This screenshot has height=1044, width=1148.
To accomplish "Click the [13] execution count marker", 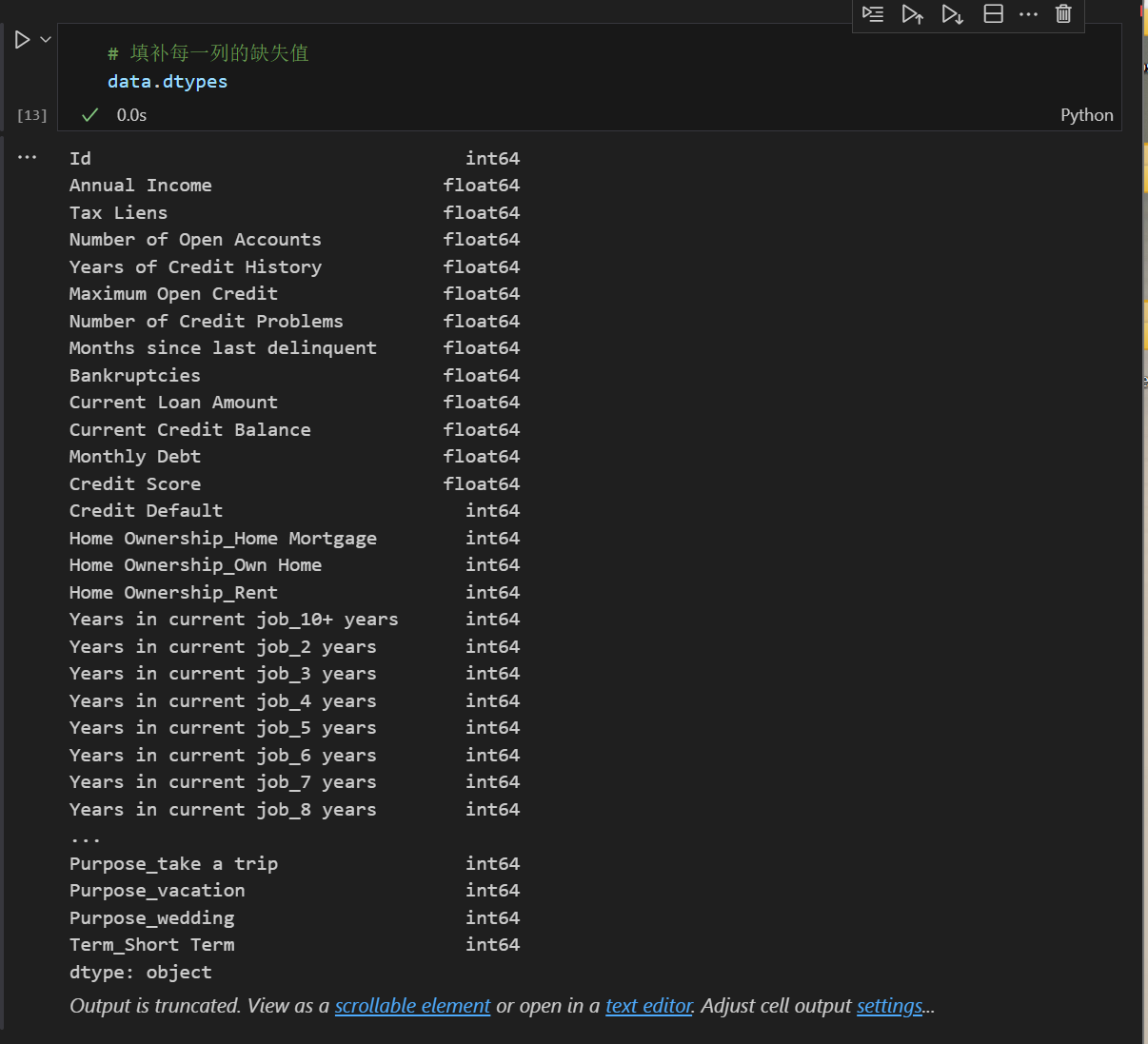I will (x=31, y=114).
